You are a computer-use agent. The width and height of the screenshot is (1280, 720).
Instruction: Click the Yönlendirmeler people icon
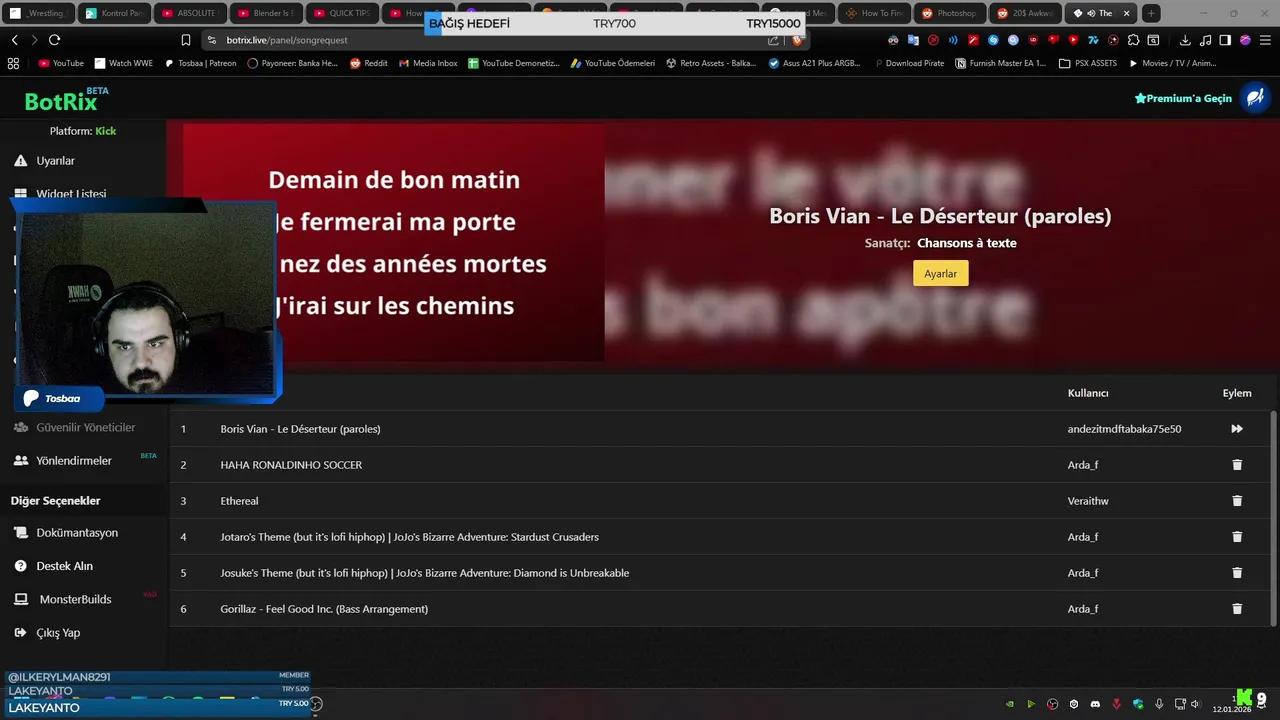[20, 460]
